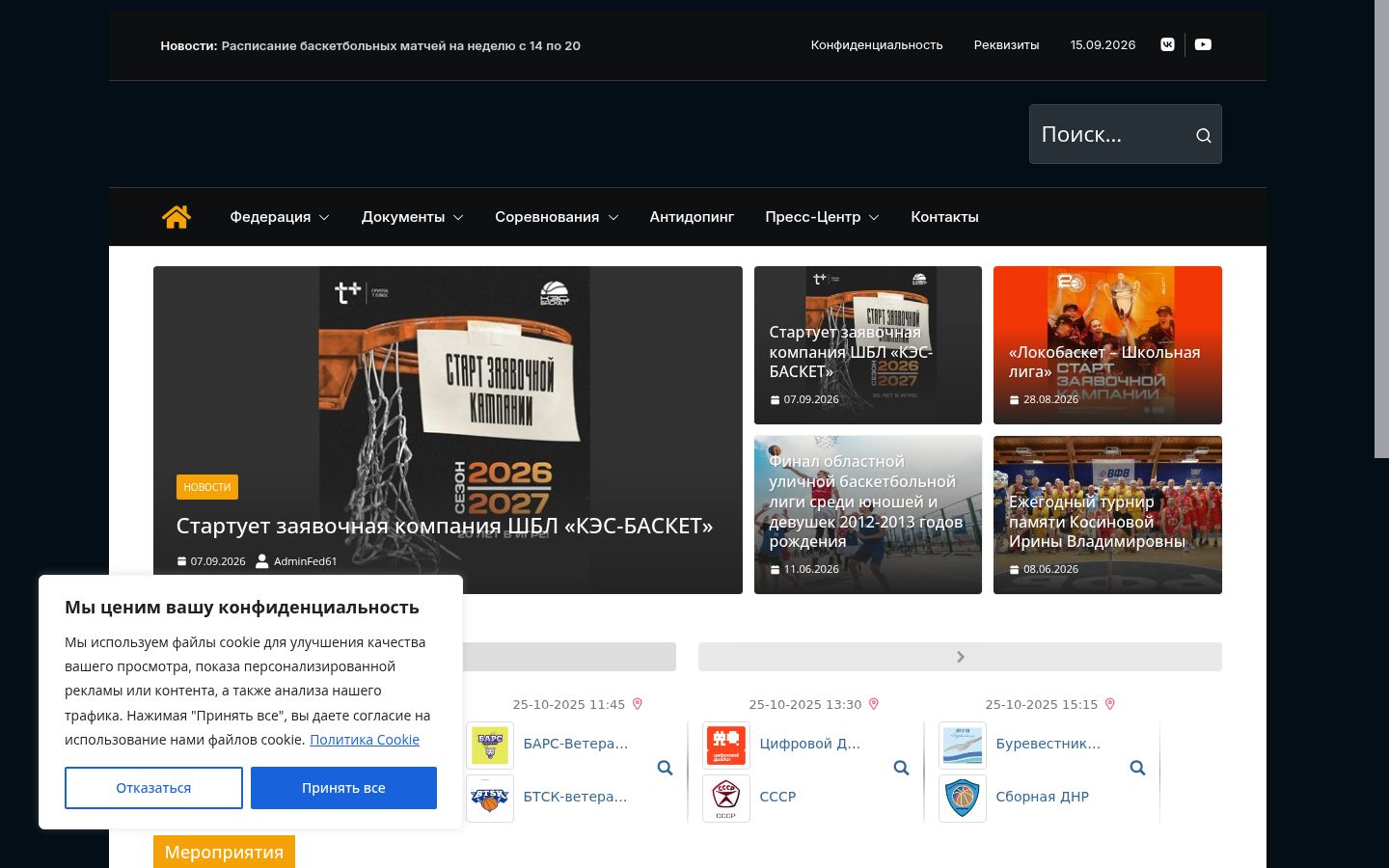Image resolution: width=1389 pixels, height=868 pixels.
Task: Click the Буревестник... team name
Action: (x=1048, y=744)
